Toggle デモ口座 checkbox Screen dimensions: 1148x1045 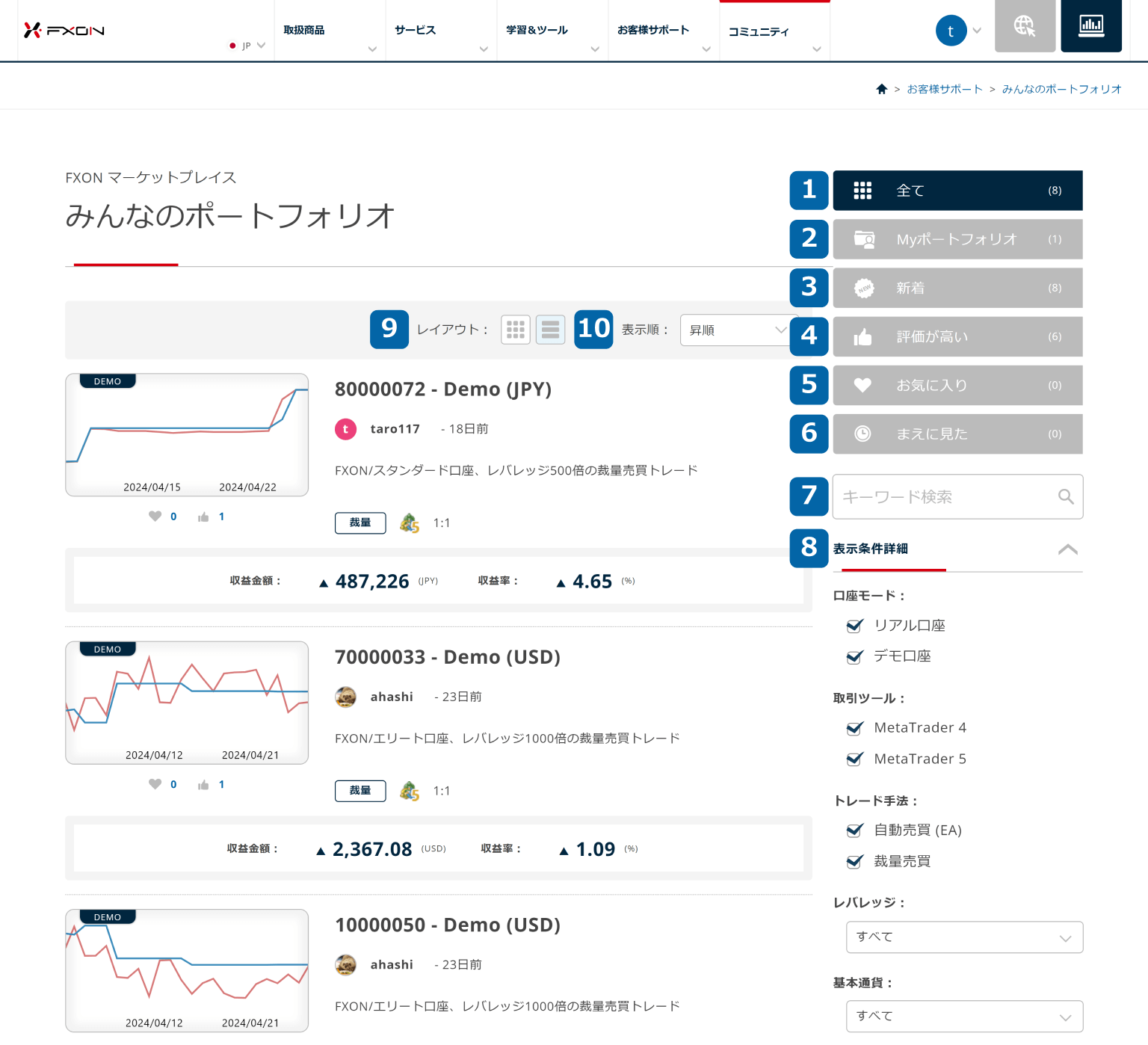(854, 656)
